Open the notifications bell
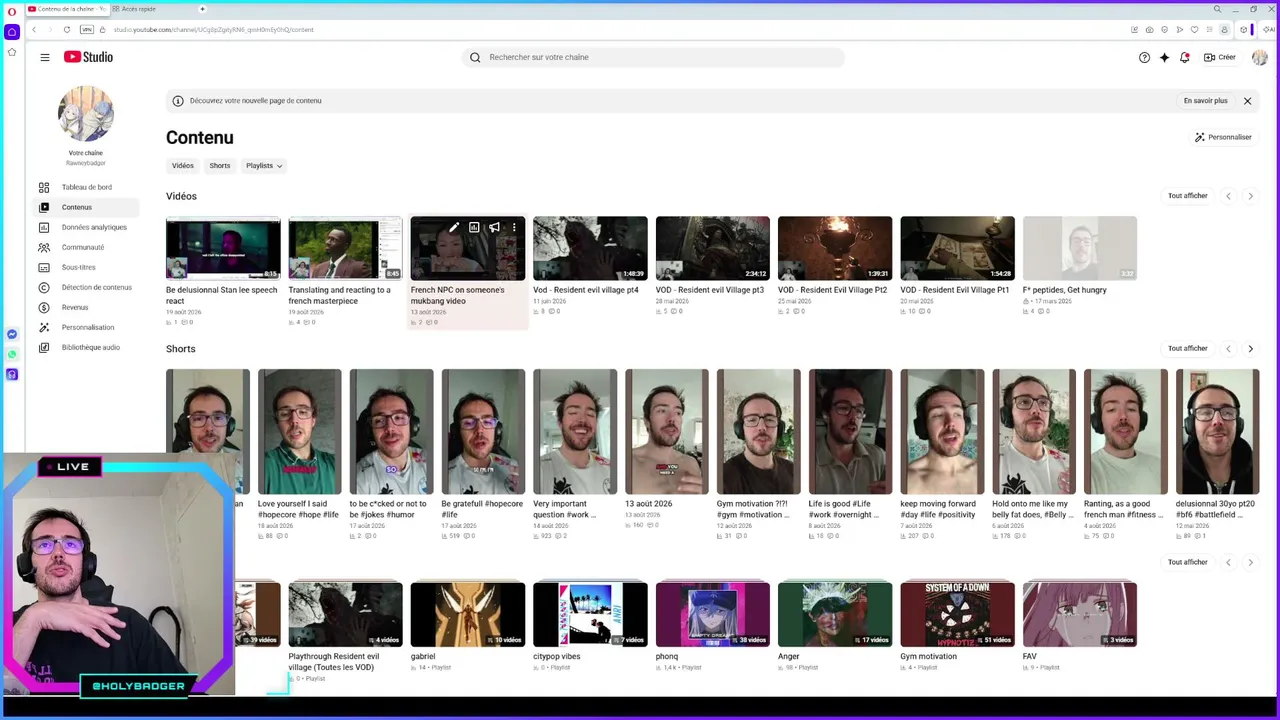This screenshot has height=720, width=1280. (x=1184, y=57)
